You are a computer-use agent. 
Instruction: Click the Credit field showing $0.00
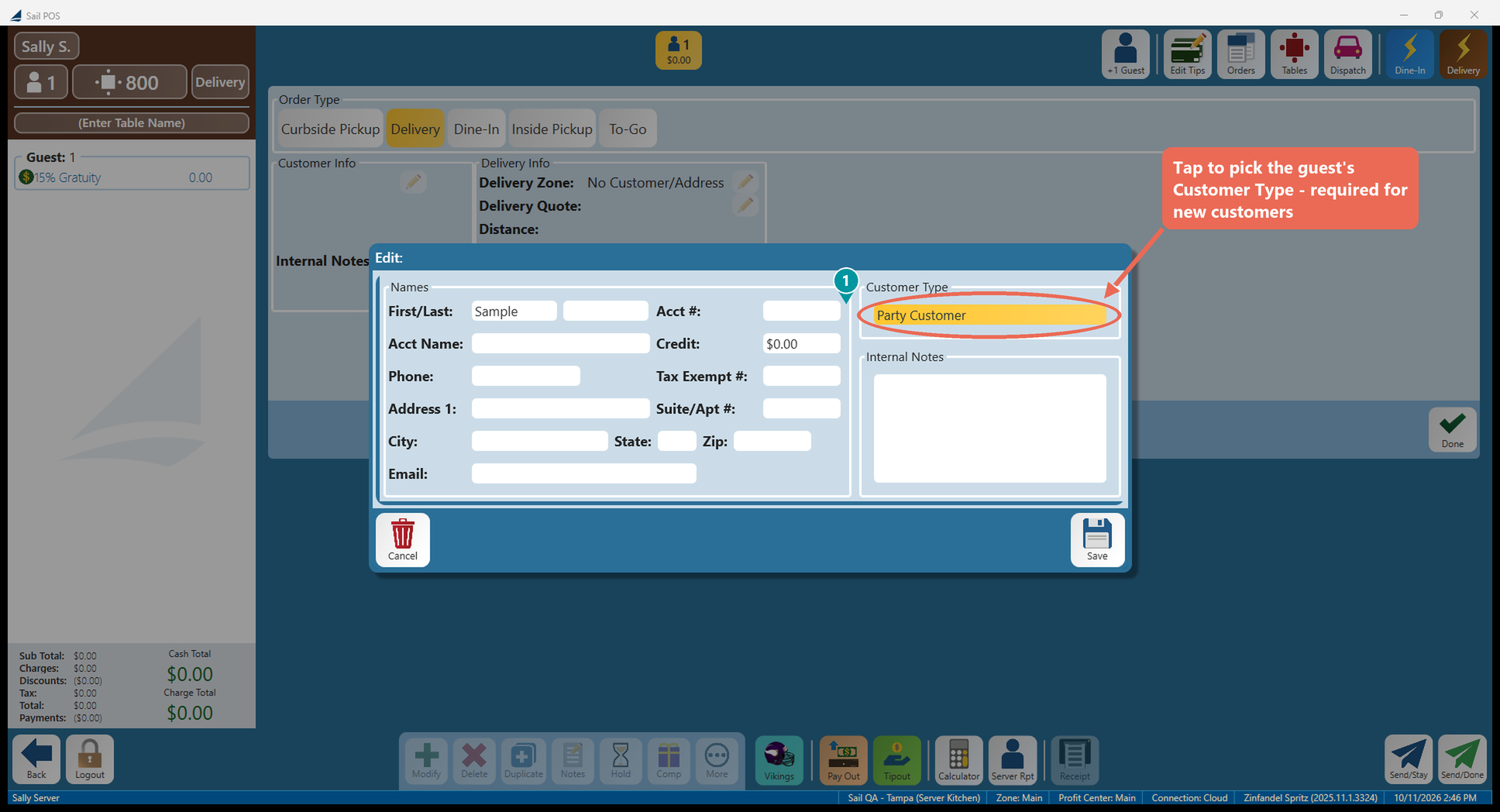(x=801, y=343)
